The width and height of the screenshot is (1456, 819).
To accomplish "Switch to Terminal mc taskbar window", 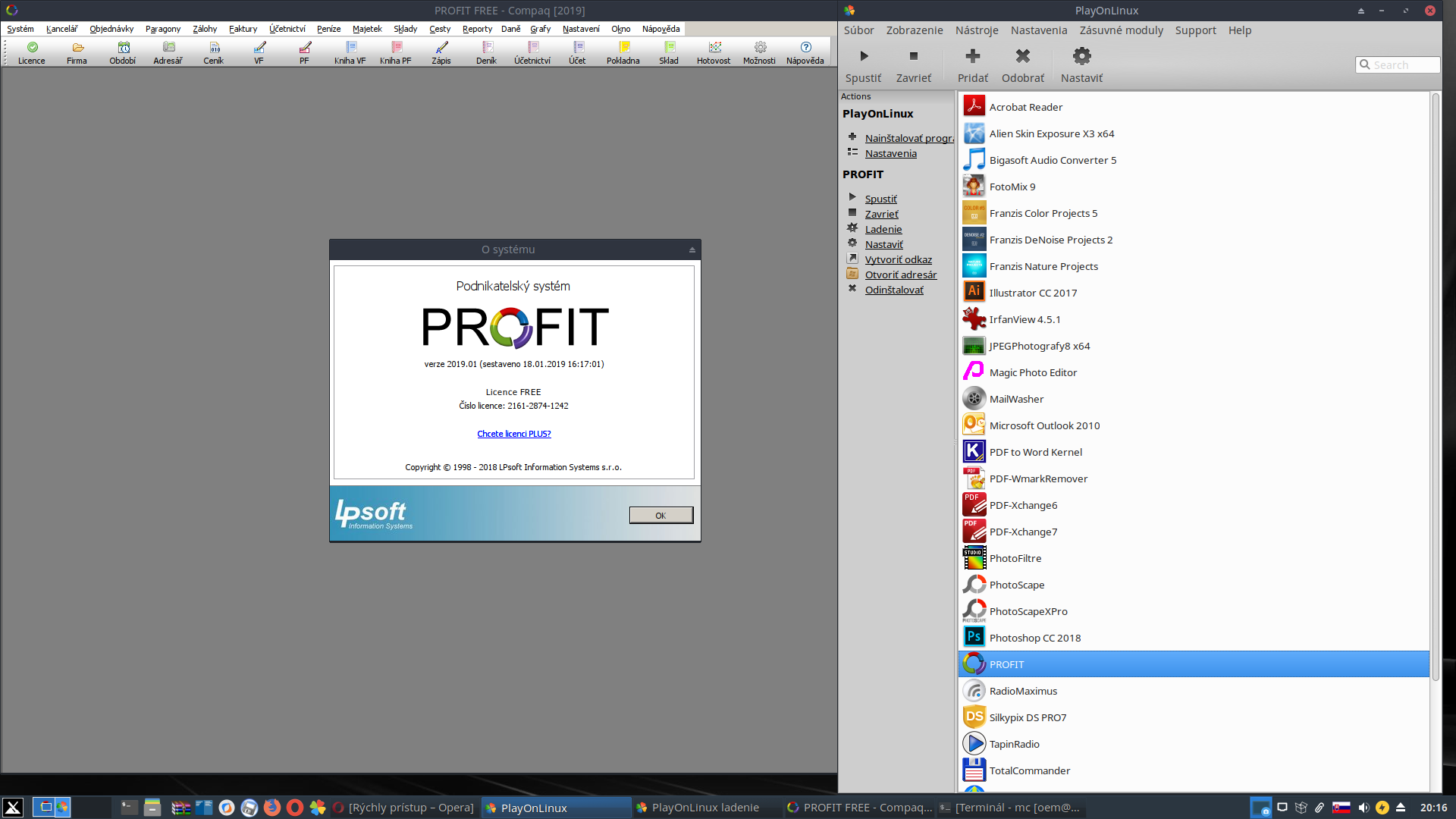I will click(x=1009, y=808).
